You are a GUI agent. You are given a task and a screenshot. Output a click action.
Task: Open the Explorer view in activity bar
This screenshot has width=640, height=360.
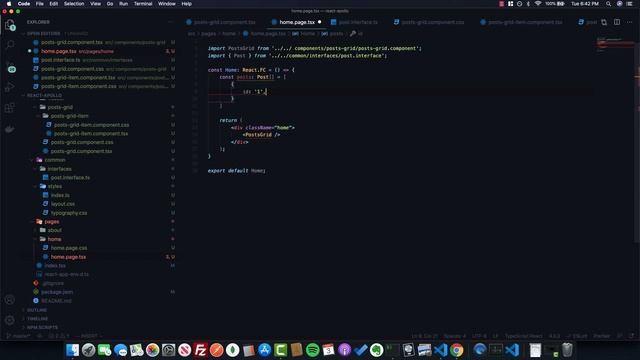[10, 25]
